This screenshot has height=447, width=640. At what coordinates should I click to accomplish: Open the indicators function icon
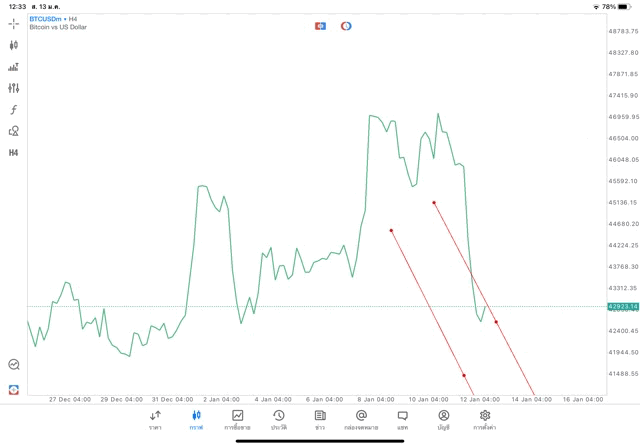[x=14, y=110]
